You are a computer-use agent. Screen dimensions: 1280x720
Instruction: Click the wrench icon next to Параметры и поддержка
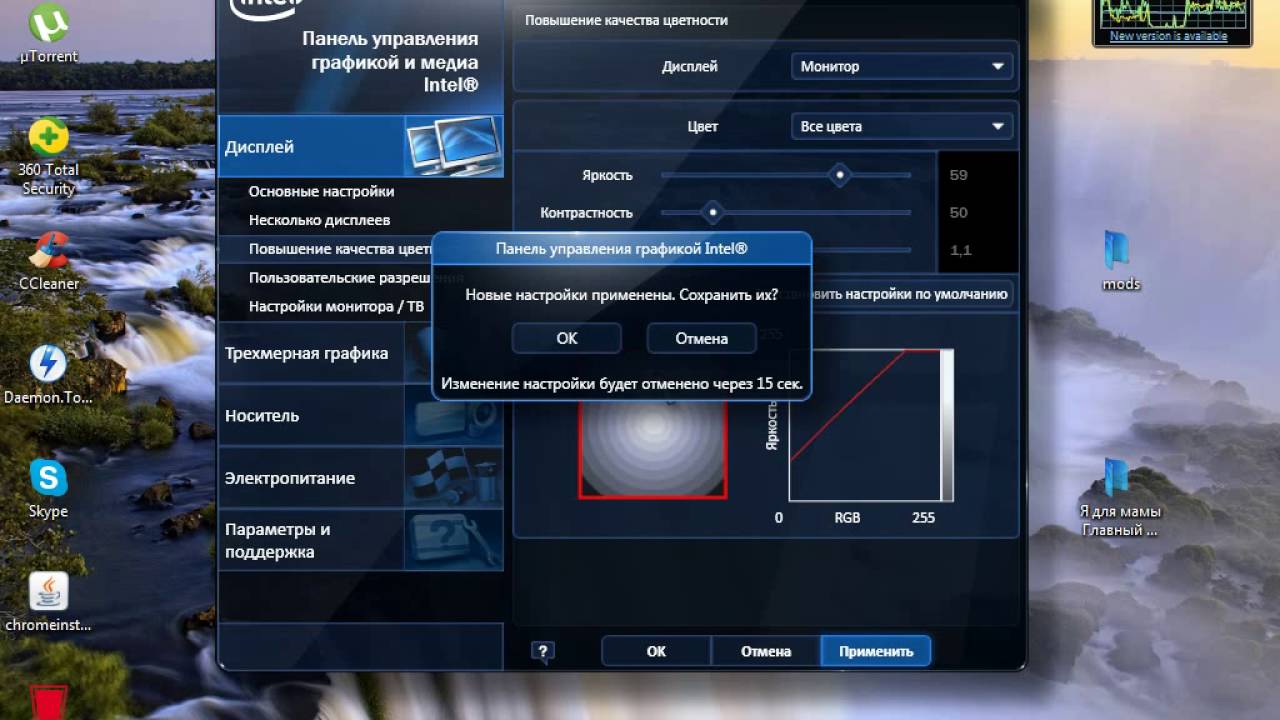[x=453, y=540]
